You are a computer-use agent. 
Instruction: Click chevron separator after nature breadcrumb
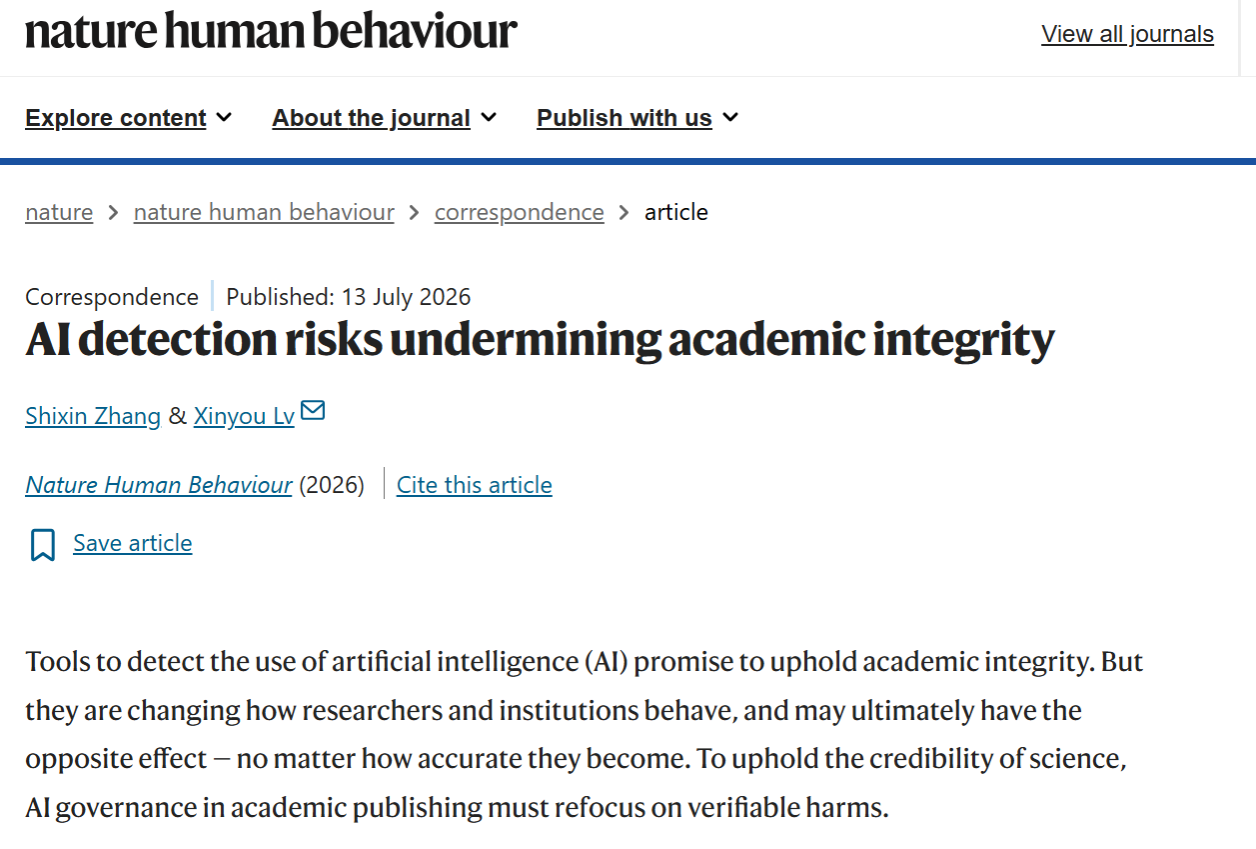[x=113, y=213]
